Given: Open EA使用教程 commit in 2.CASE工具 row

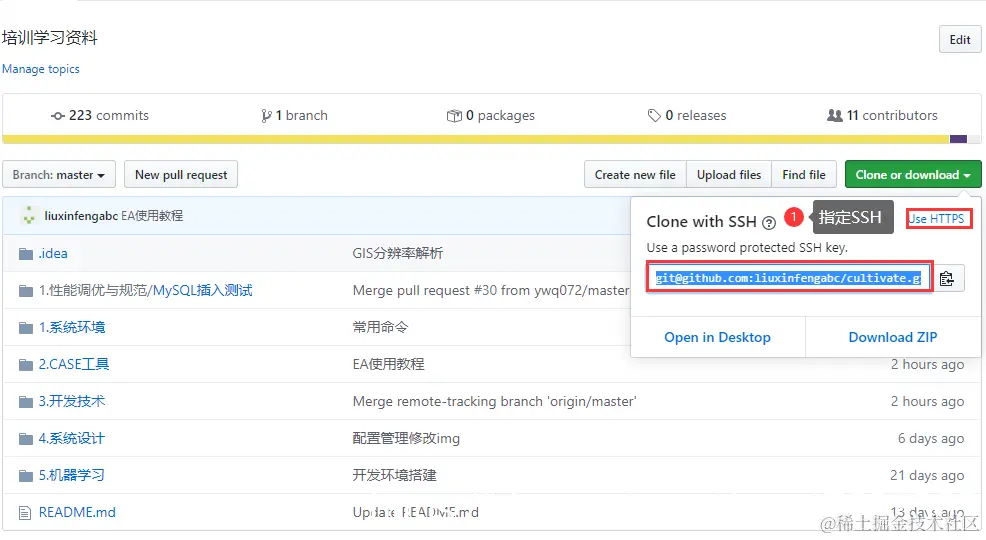Looking at the screenshot, I should 389,365.
